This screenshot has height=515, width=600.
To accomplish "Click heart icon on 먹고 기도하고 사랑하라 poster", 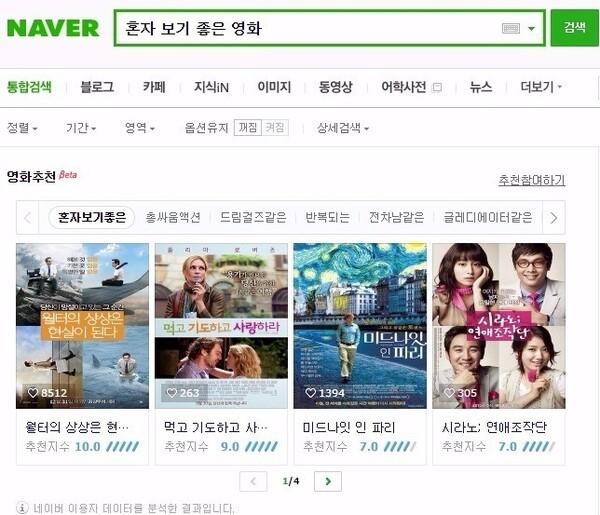I will pos(172,393).
